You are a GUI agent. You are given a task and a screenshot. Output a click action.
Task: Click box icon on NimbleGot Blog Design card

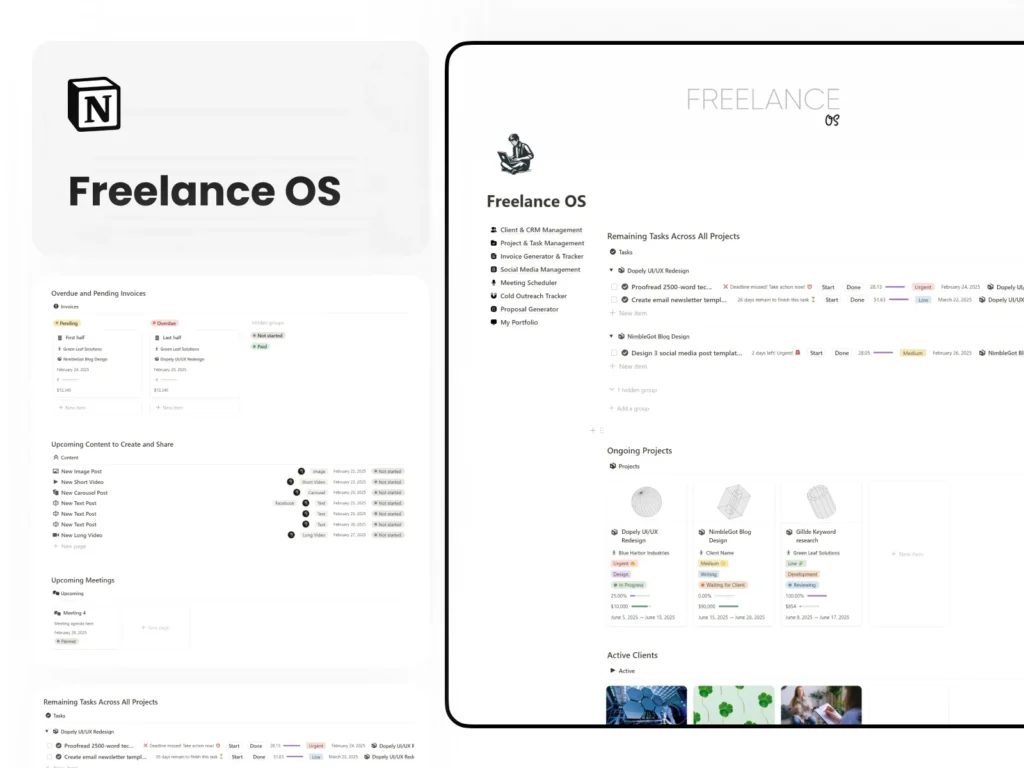pyautogui.click(x=702, y=532)
